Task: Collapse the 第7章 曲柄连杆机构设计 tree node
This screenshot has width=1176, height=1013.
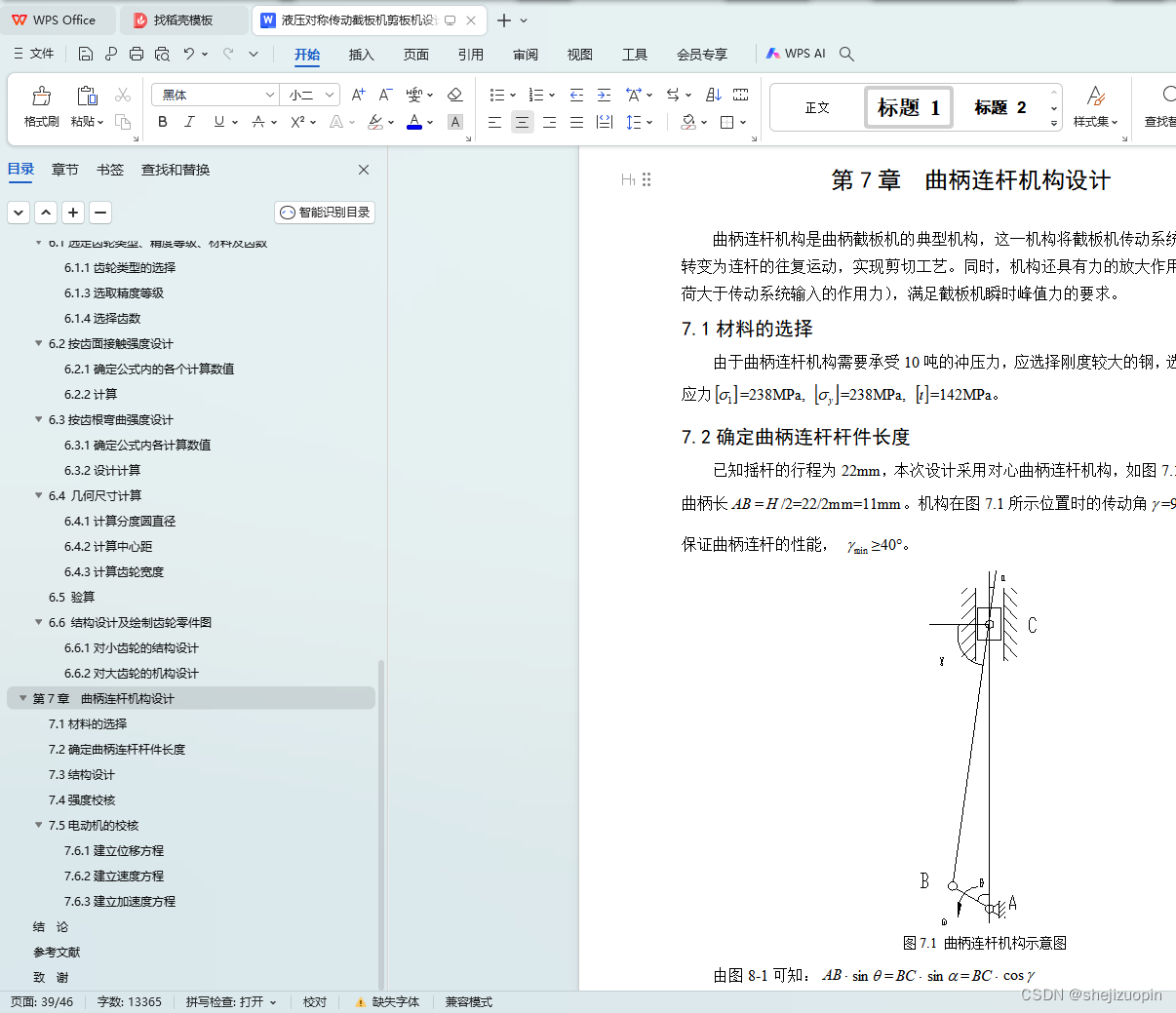Action: point(23,698)
